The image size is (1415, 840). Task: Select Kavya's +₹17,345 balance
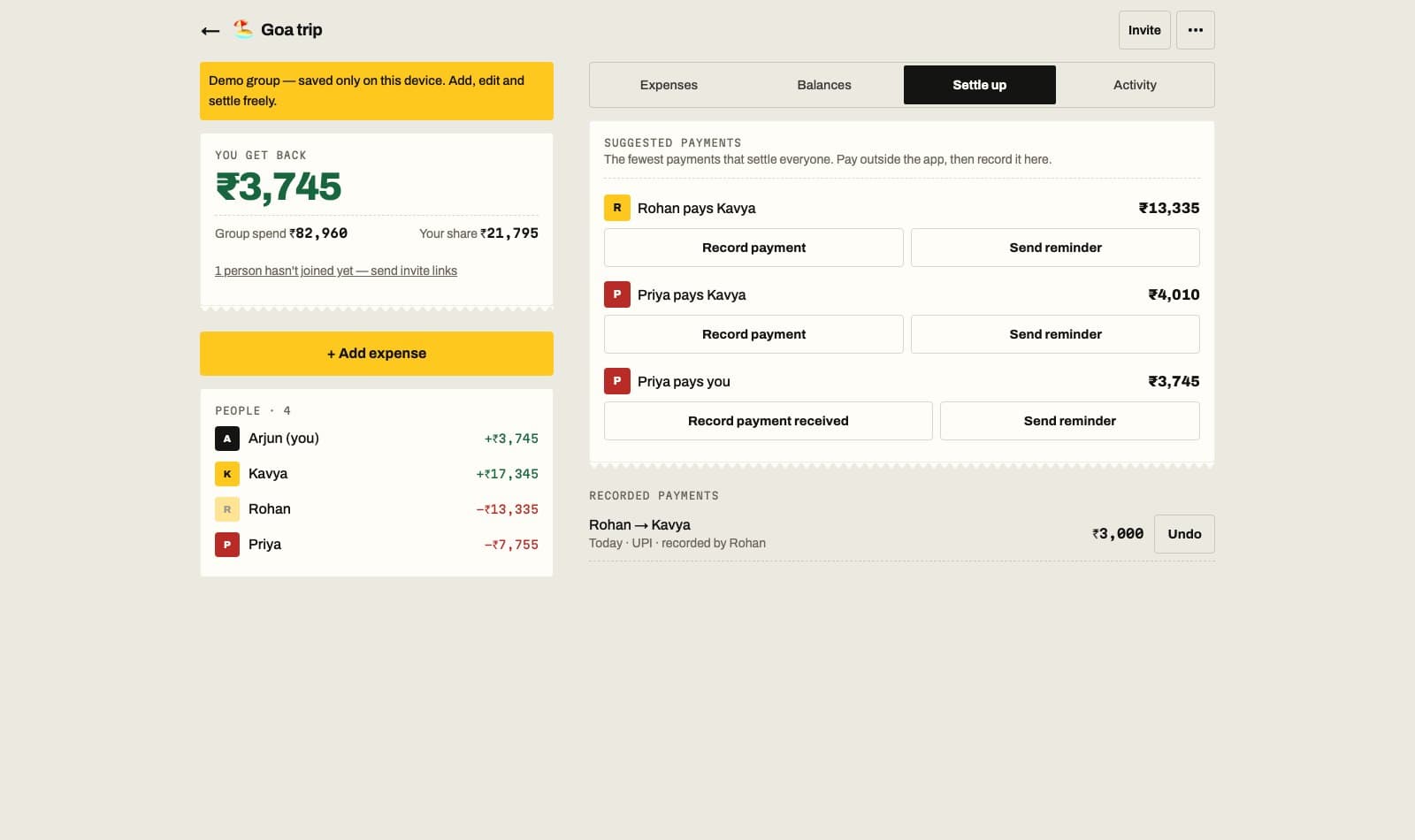508,474
